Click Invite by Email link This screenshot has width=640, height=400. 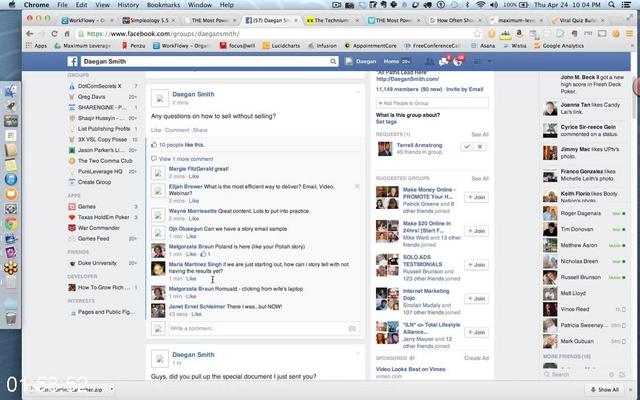click(x=464, y=89)
